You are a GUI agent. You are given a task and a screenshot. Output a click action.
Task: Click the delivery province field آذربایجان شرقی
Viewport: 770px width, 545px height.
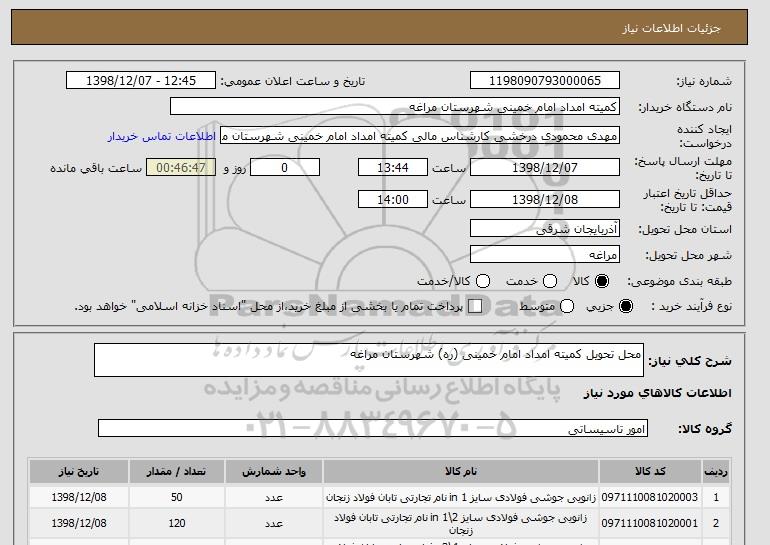pos(544,229)
